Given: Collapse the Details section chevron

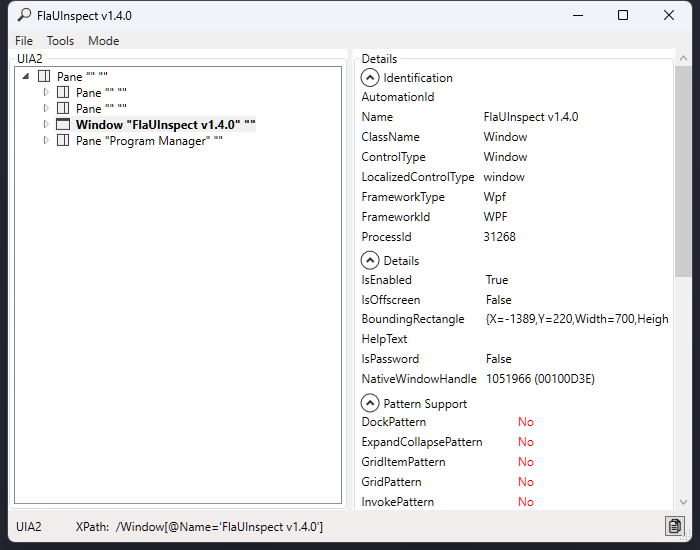Looking at the screenshot, I should [370, 260].
